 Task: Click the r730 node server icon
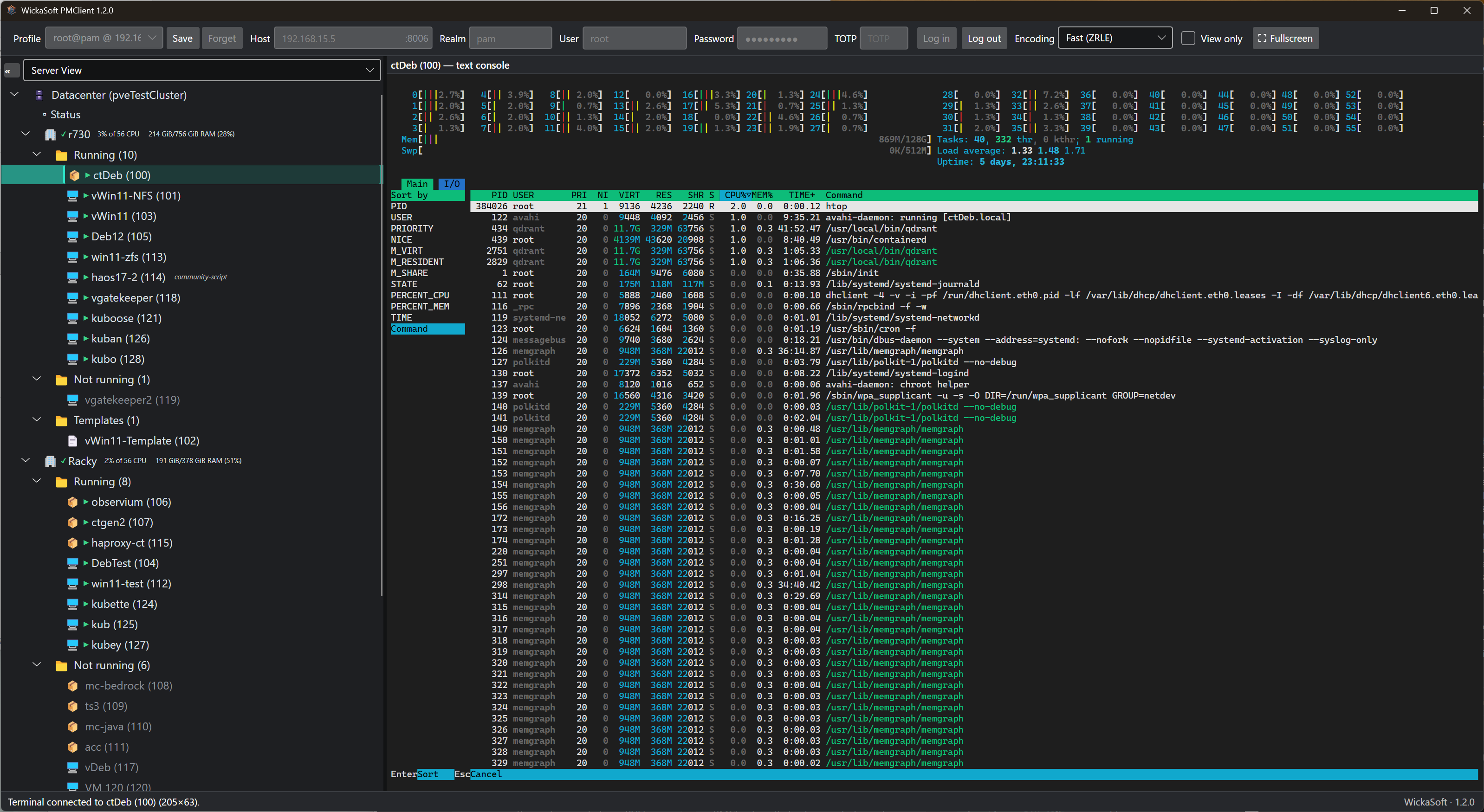(51, 135)
